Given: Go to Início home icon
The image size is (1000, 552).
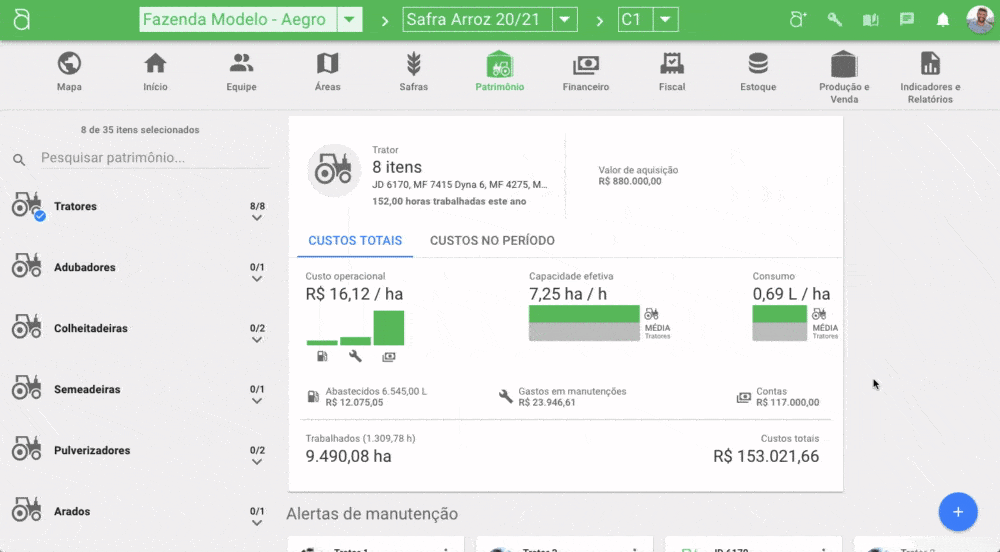Looking at the screenshot, I should coord(155,65).
